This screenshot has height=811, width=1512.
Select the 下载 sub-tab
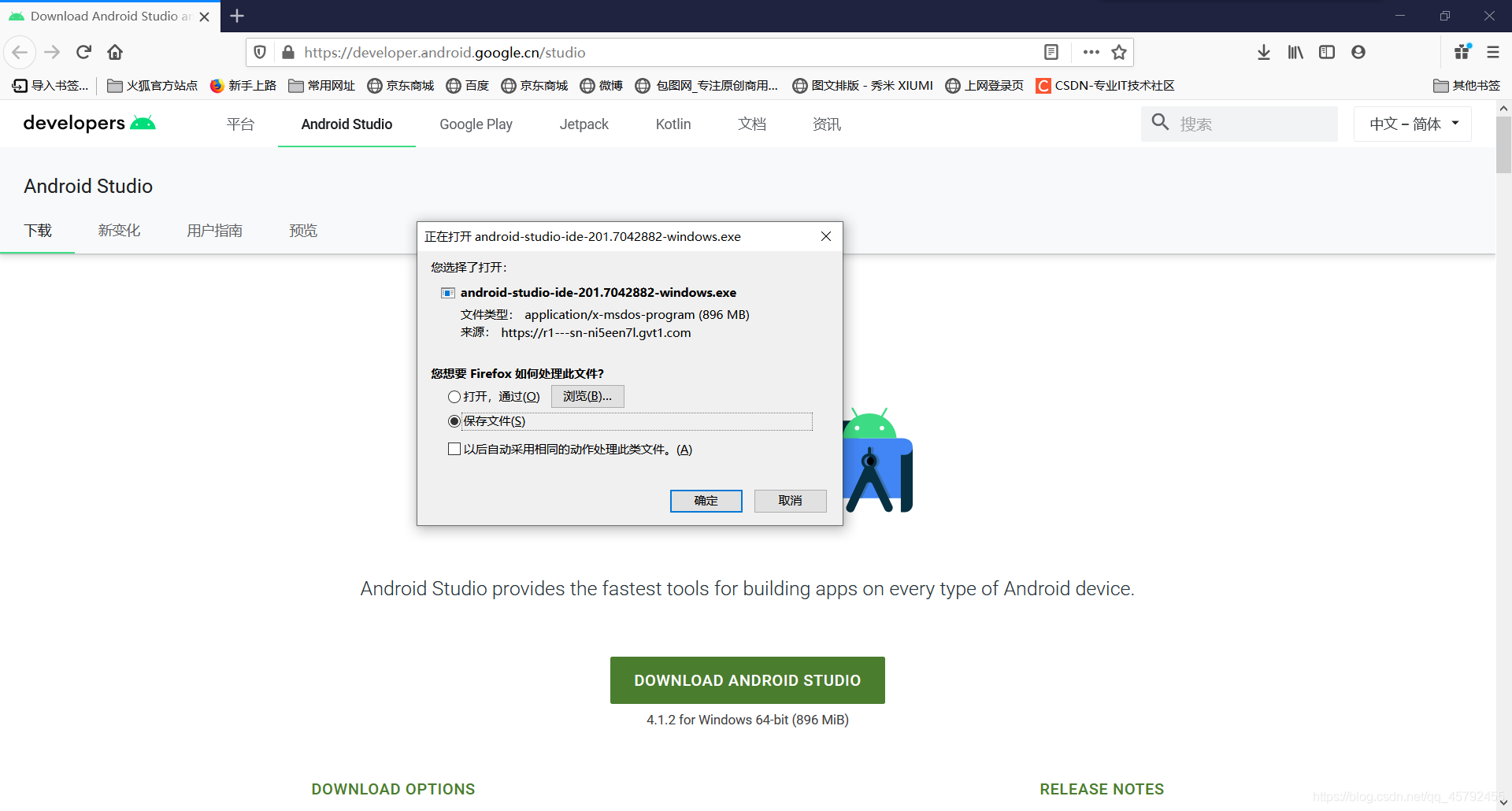point(37,231)
